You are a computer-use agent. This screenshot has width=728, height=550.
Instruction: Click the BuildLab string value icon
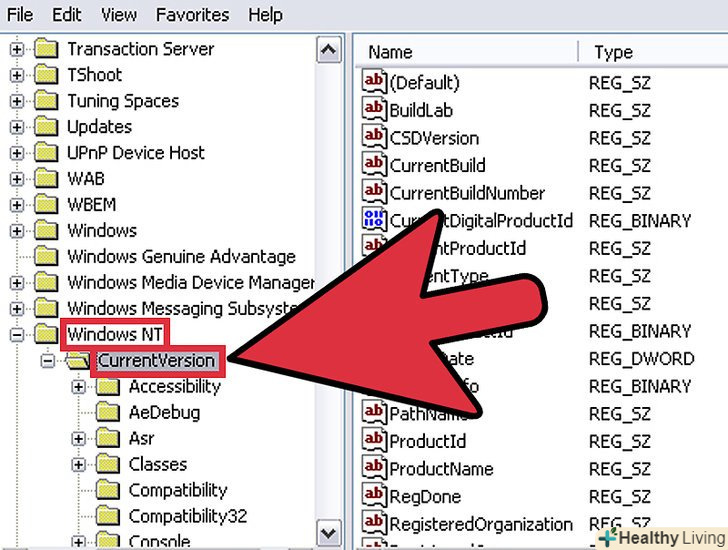(x=374, y=110)
